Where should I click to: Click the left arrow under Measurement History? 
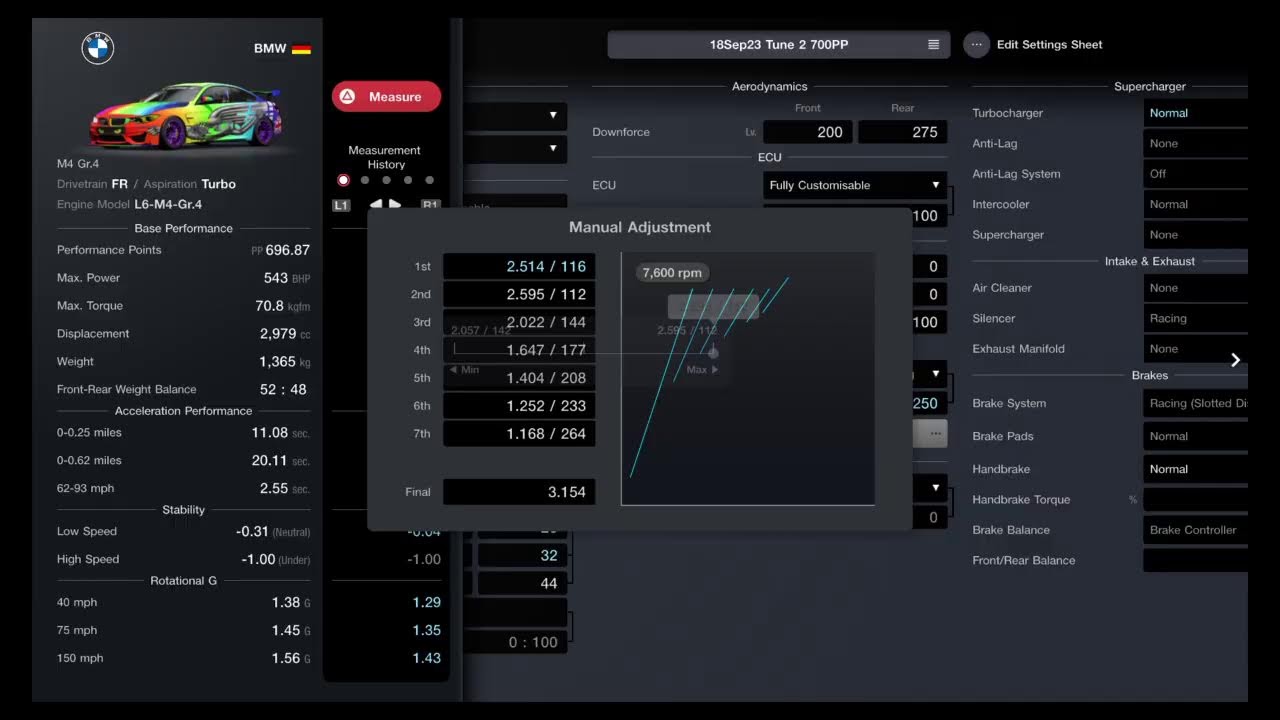click(375, 205)
